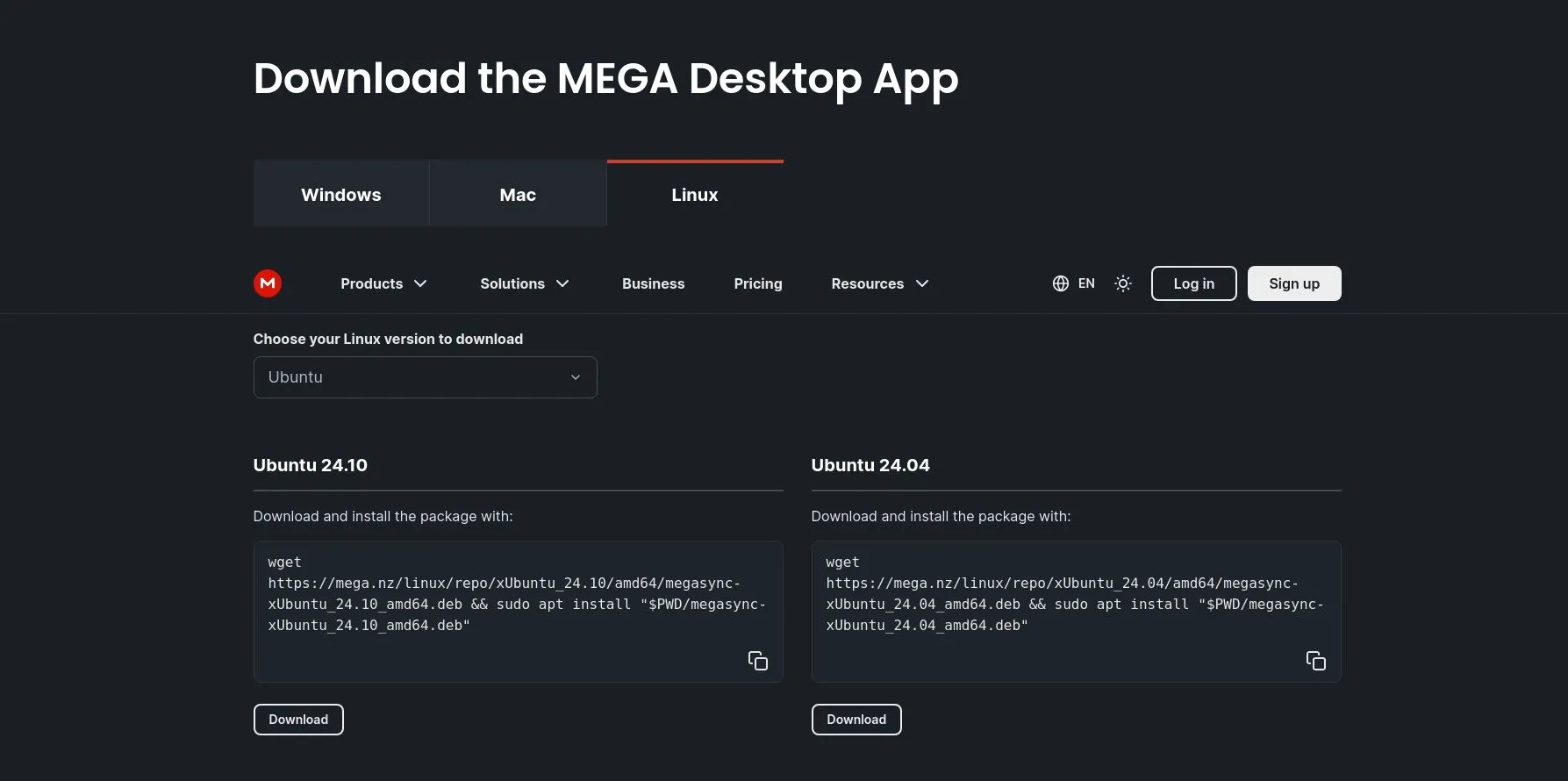
Task: Click the globe language icon
Action: [x=1061, y=283]
